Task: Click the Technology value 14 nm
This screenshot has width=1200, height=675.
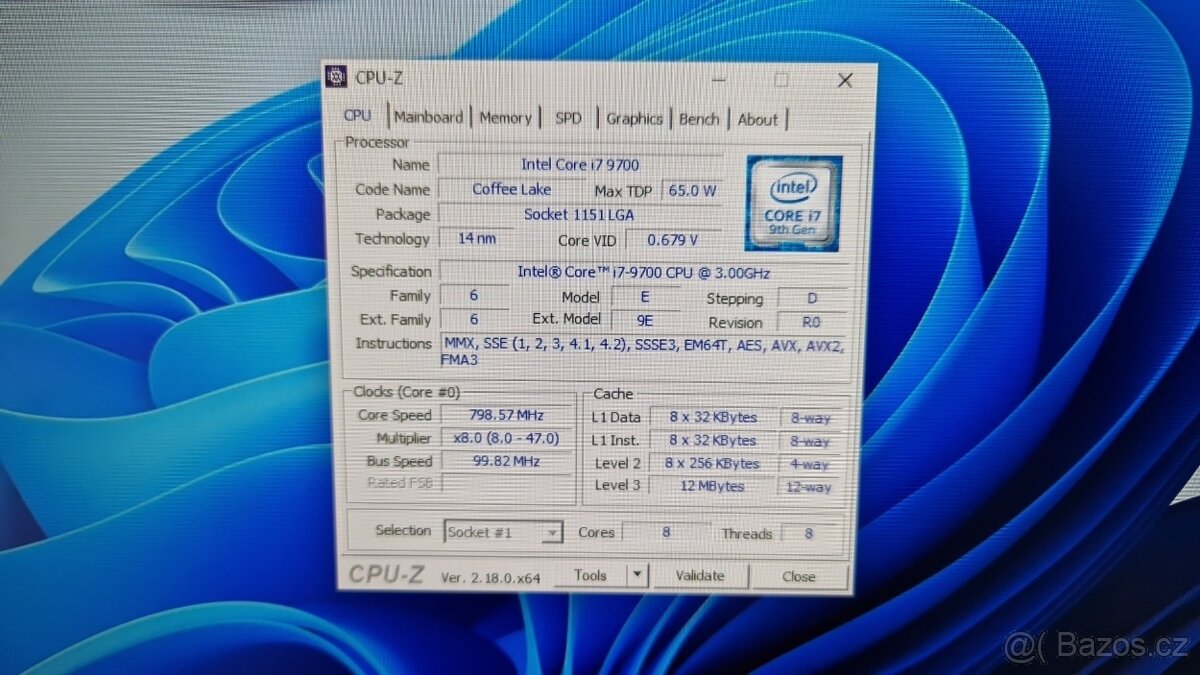Action: (x=476, y=238)
